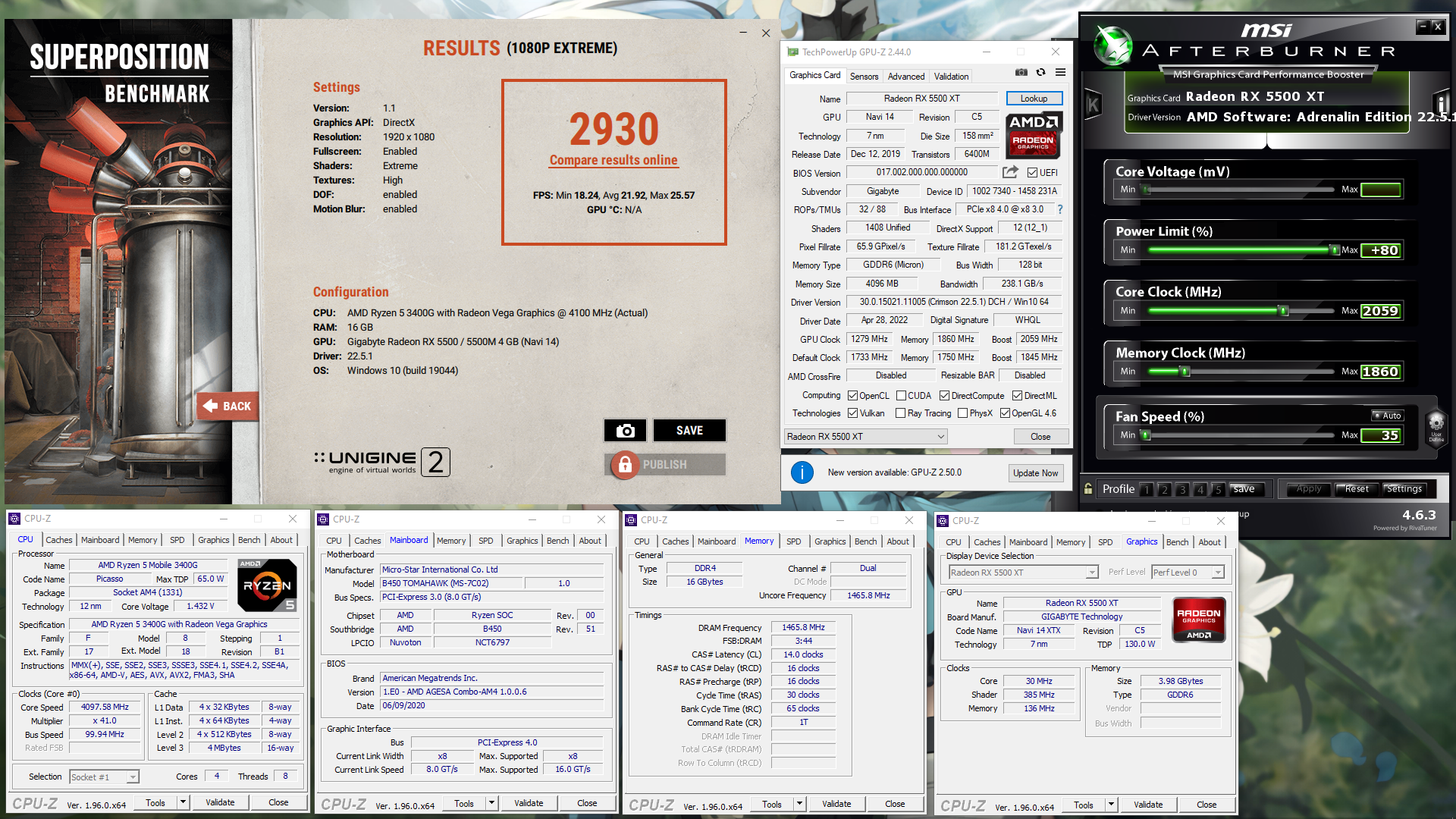Click the MSI Afterburner green logo orb
The image size is (1456, 819).
click(1113, 45)
